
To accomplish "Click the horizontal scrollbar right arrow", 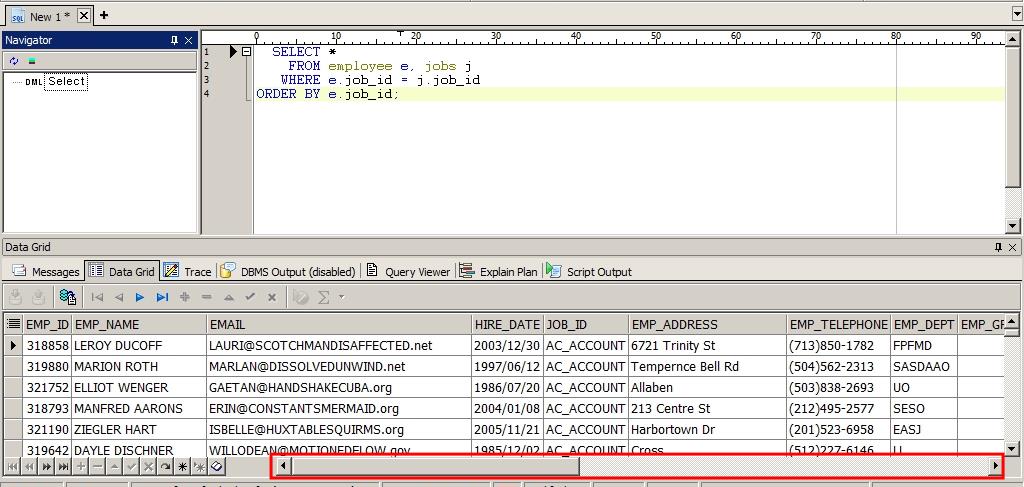I will click(x=995, y=466).
